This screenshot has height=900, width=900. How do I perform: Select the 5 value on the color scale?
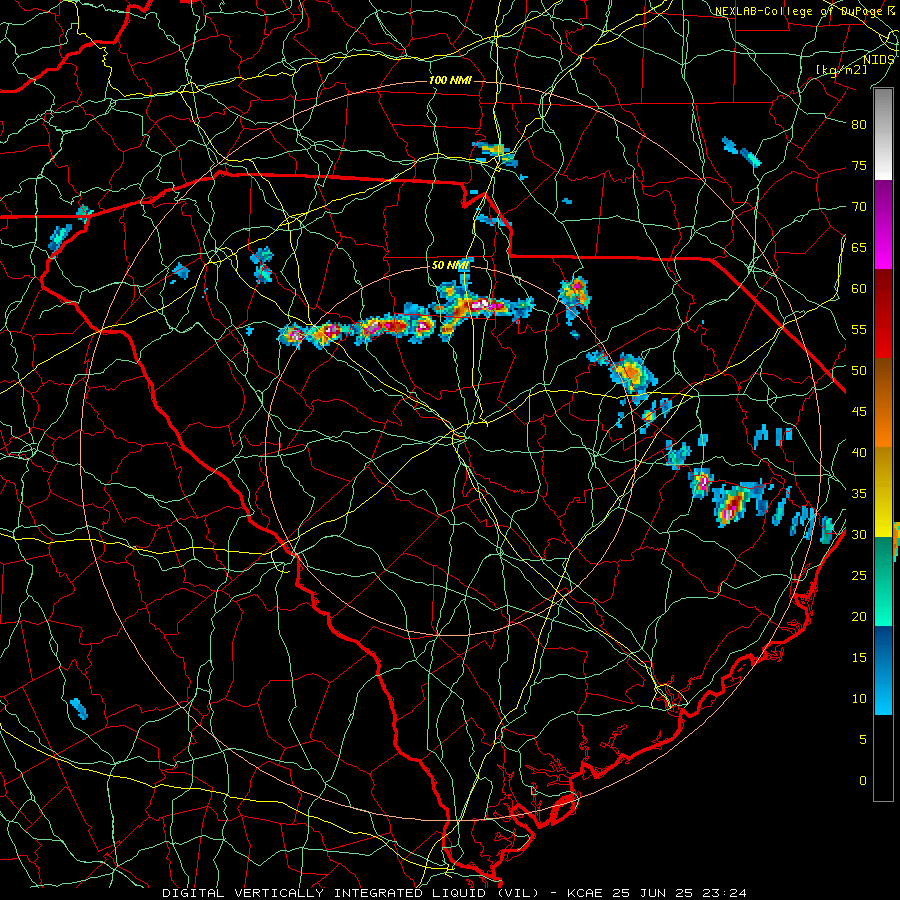pos(863,739)
